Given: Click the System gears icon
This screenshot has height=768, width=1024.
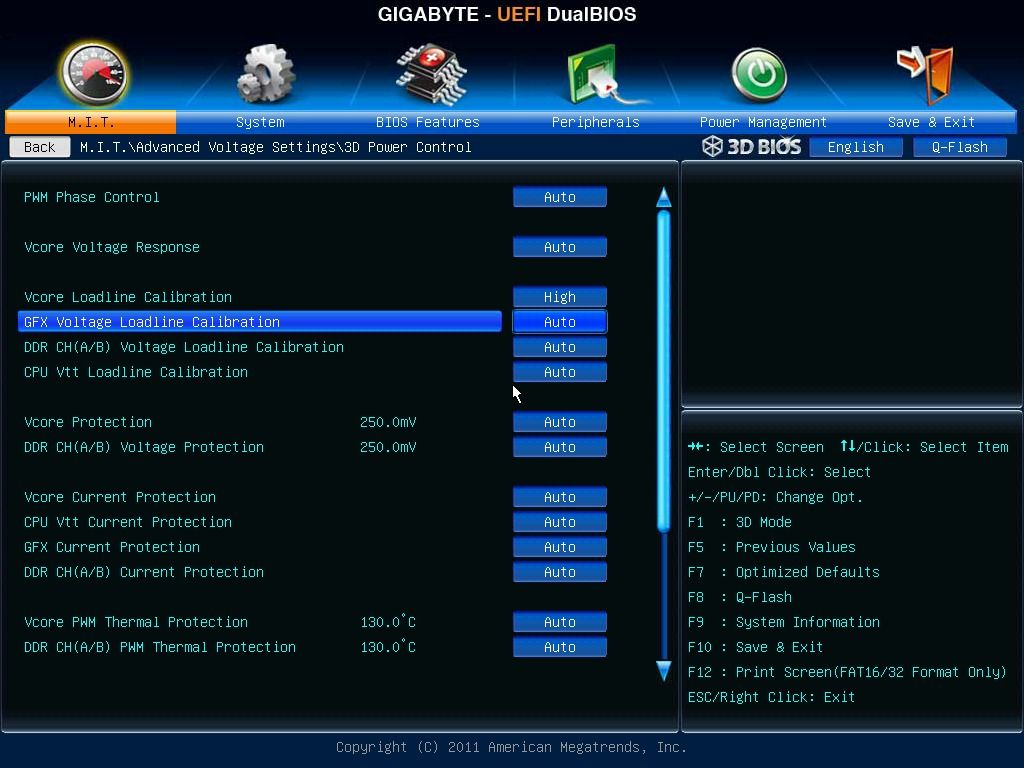Looking at the screenshot, I should click(x=266, y=74).
